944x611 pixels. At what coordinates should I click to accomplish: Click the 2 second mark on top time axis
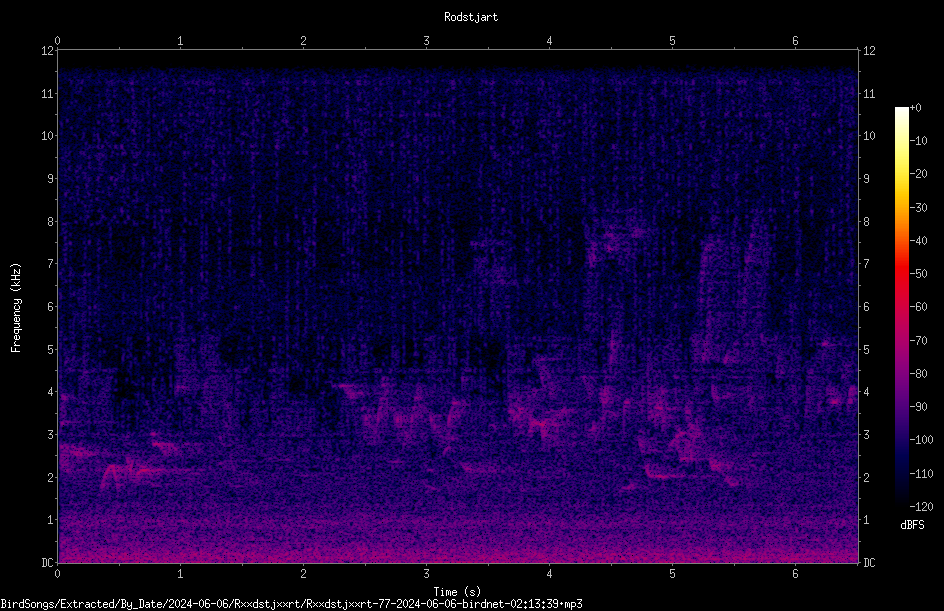tap(303, 41)
